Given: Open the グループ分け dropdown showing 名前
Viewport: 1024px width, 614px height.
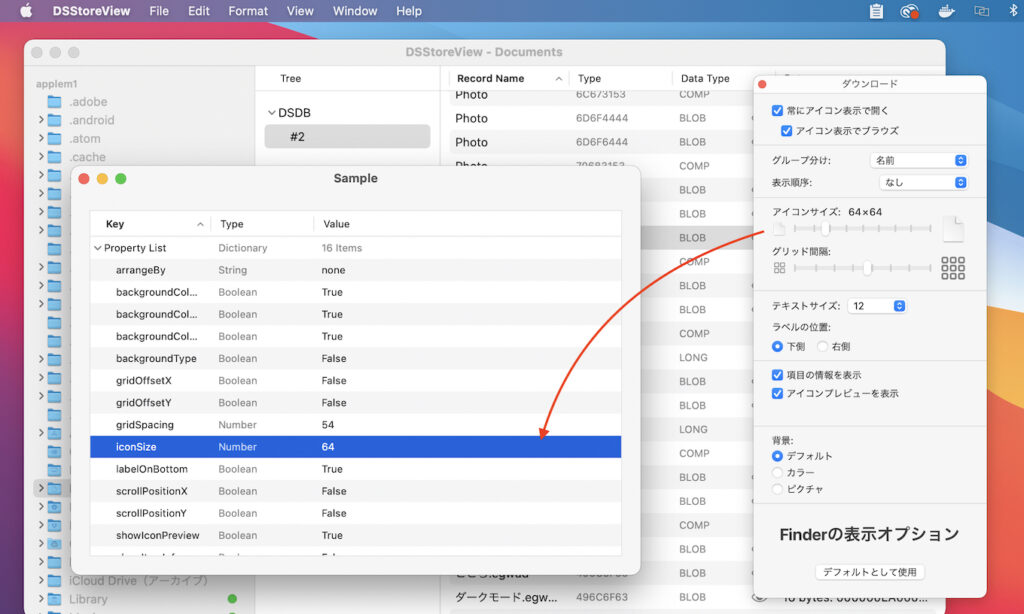Looking at the screenshot, I should pyautogui.click(x=918, y=160).
